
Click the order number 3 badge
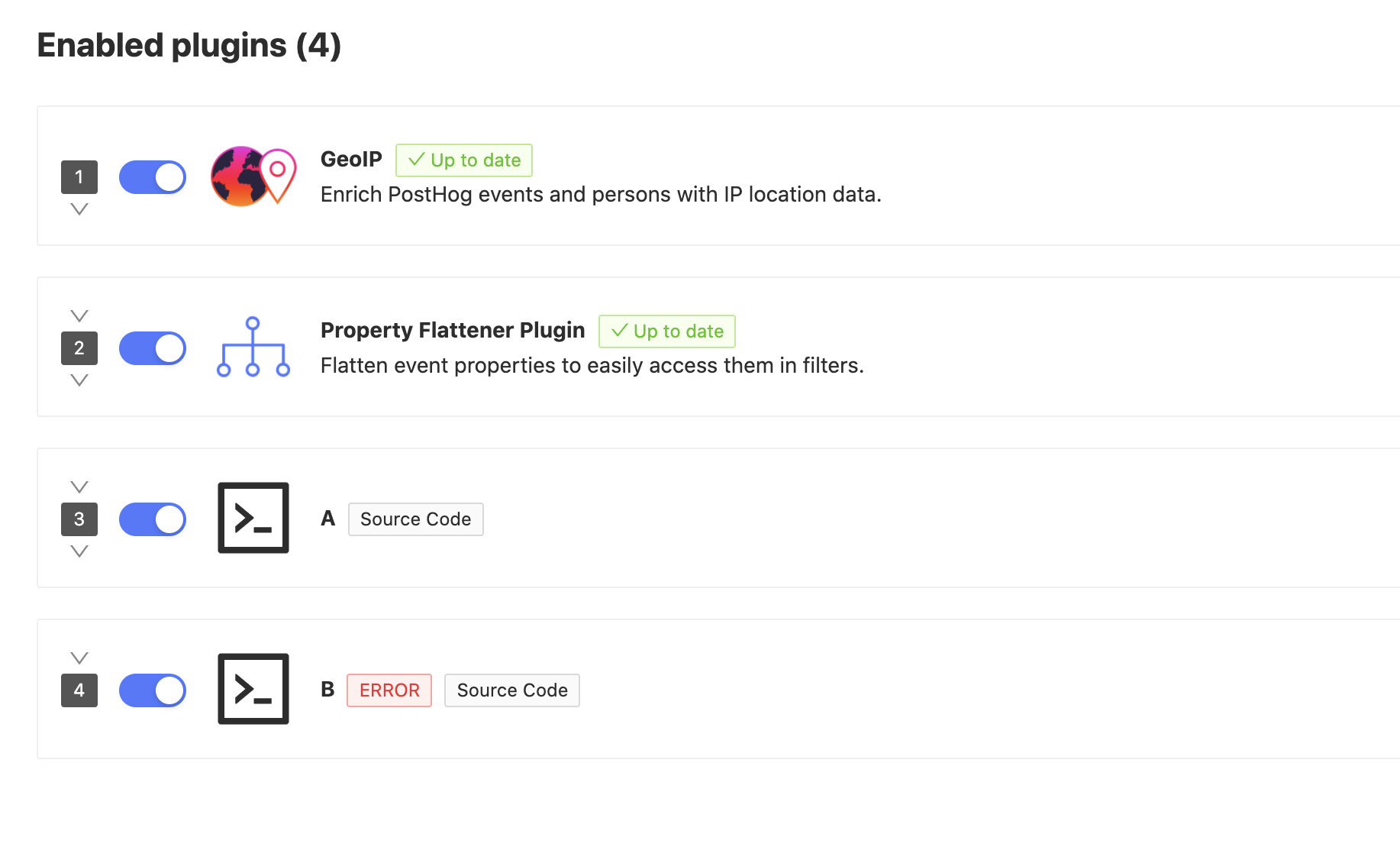point(79,519)
